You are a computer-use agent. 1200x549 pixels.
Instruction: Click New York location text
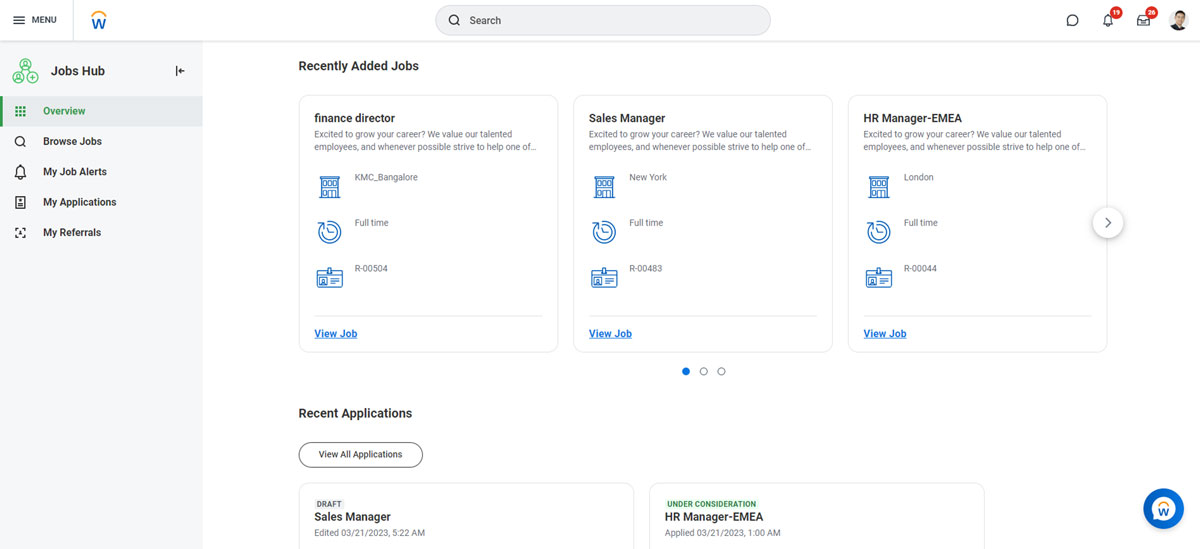coord(648,177)
